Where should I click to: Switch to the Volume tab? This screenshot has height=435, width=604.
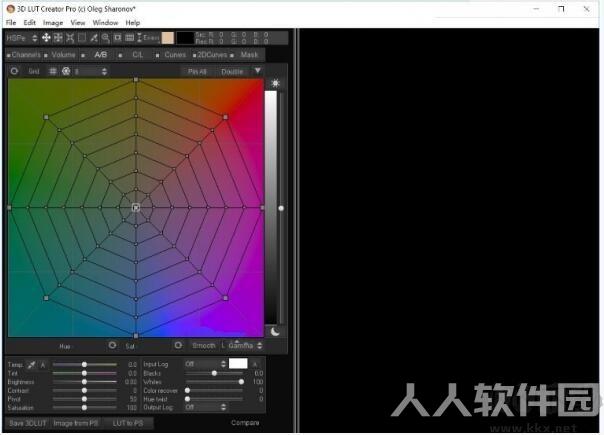point(64,55)
